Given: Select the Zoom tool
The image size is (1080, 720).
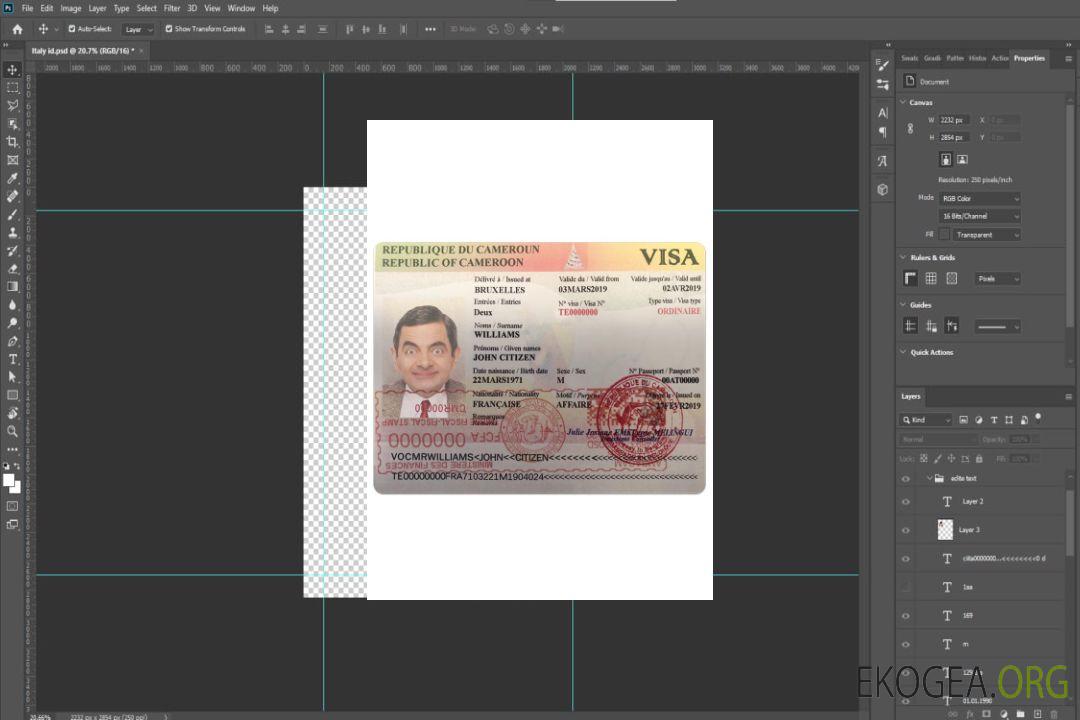Looking at the screenshot, I should pos(12,431).
